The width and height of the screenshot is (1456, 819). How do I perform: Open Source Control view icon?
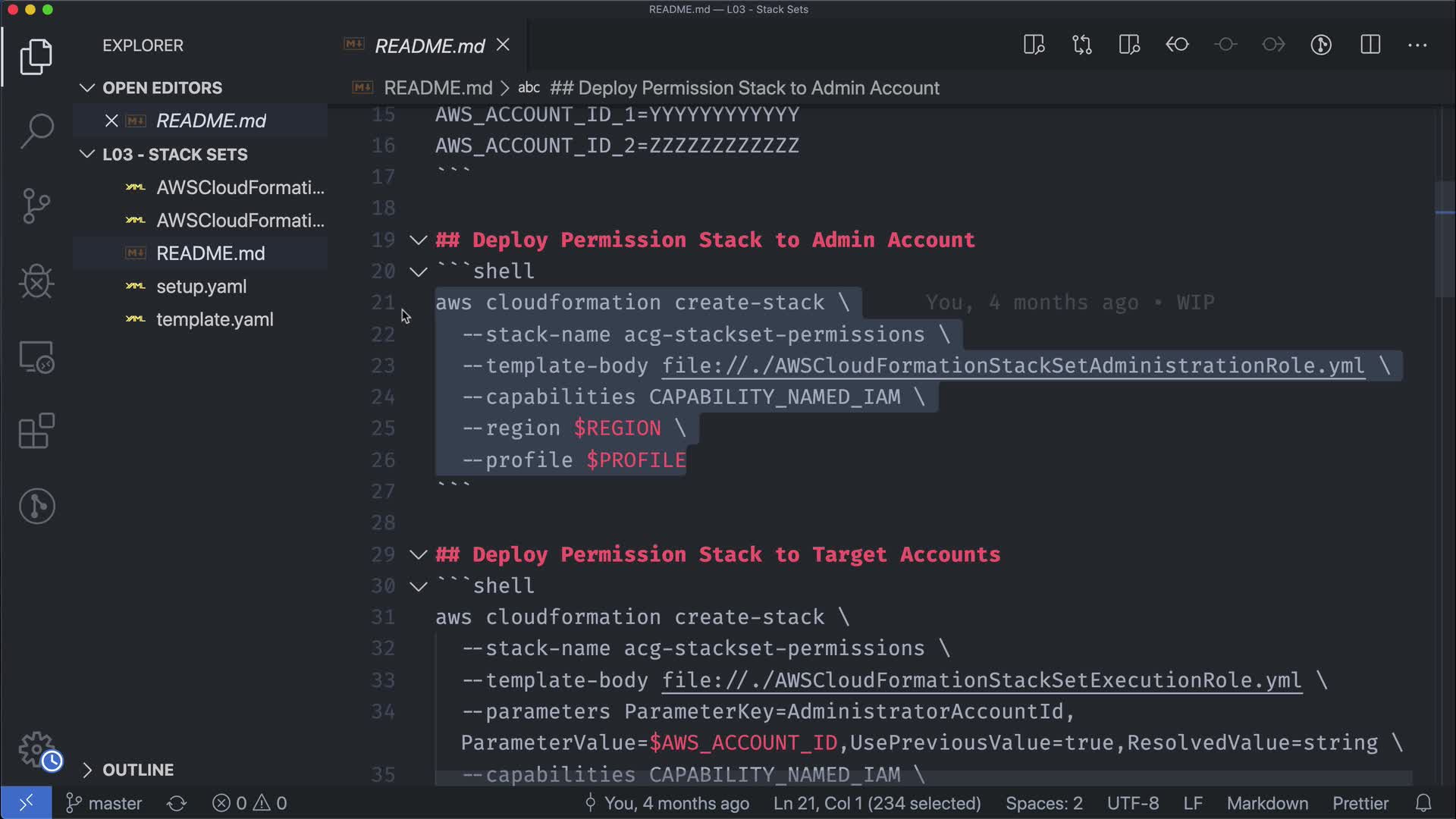tap(36, 206)
